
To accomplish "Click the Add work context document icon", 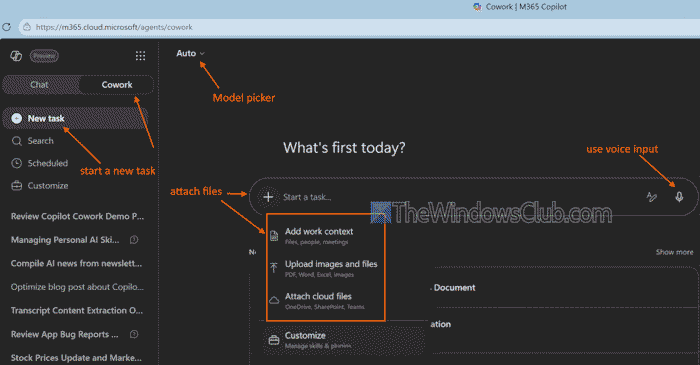I will click(274, 236).
